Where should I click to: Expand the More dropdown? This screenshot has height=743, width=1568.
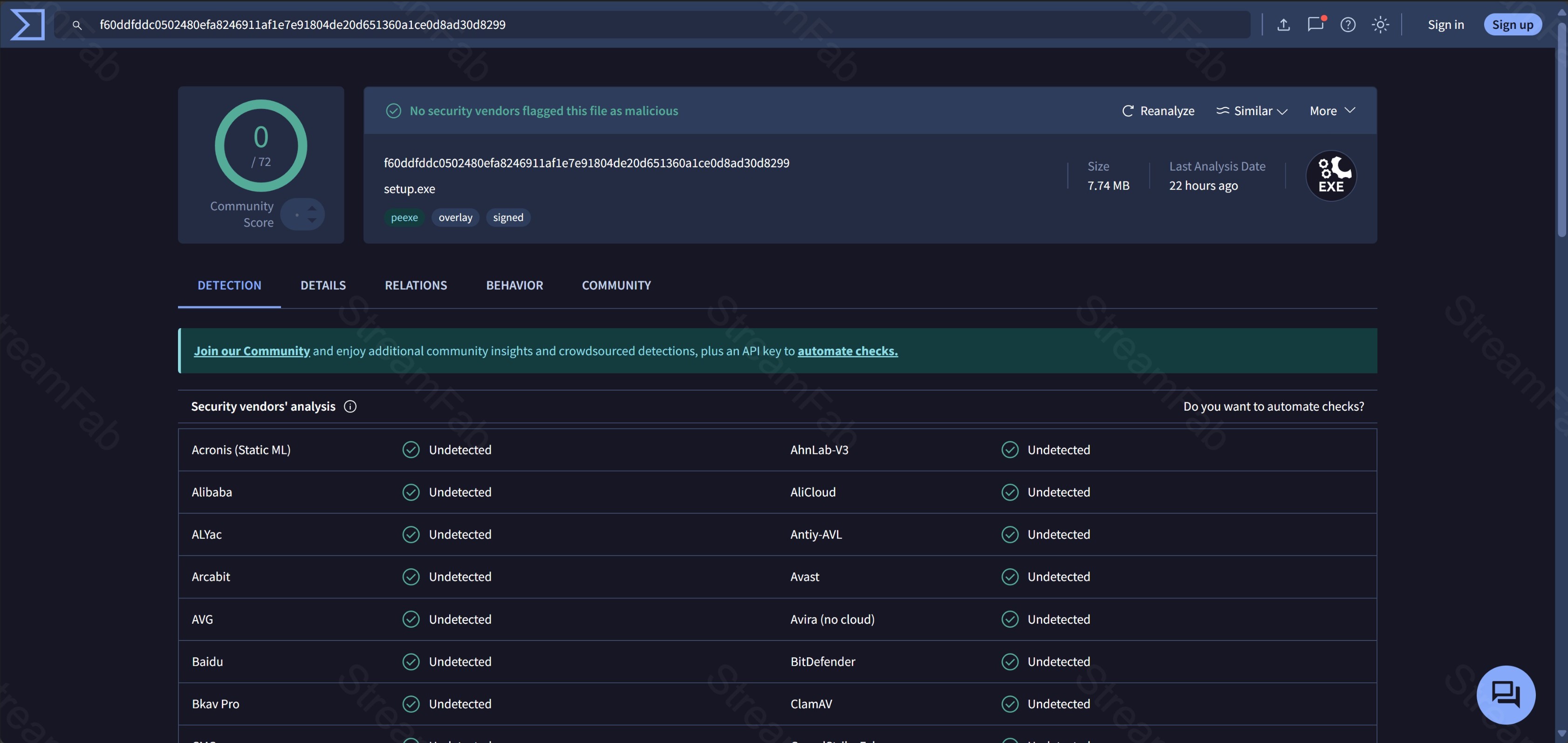tap(1332, 111)
